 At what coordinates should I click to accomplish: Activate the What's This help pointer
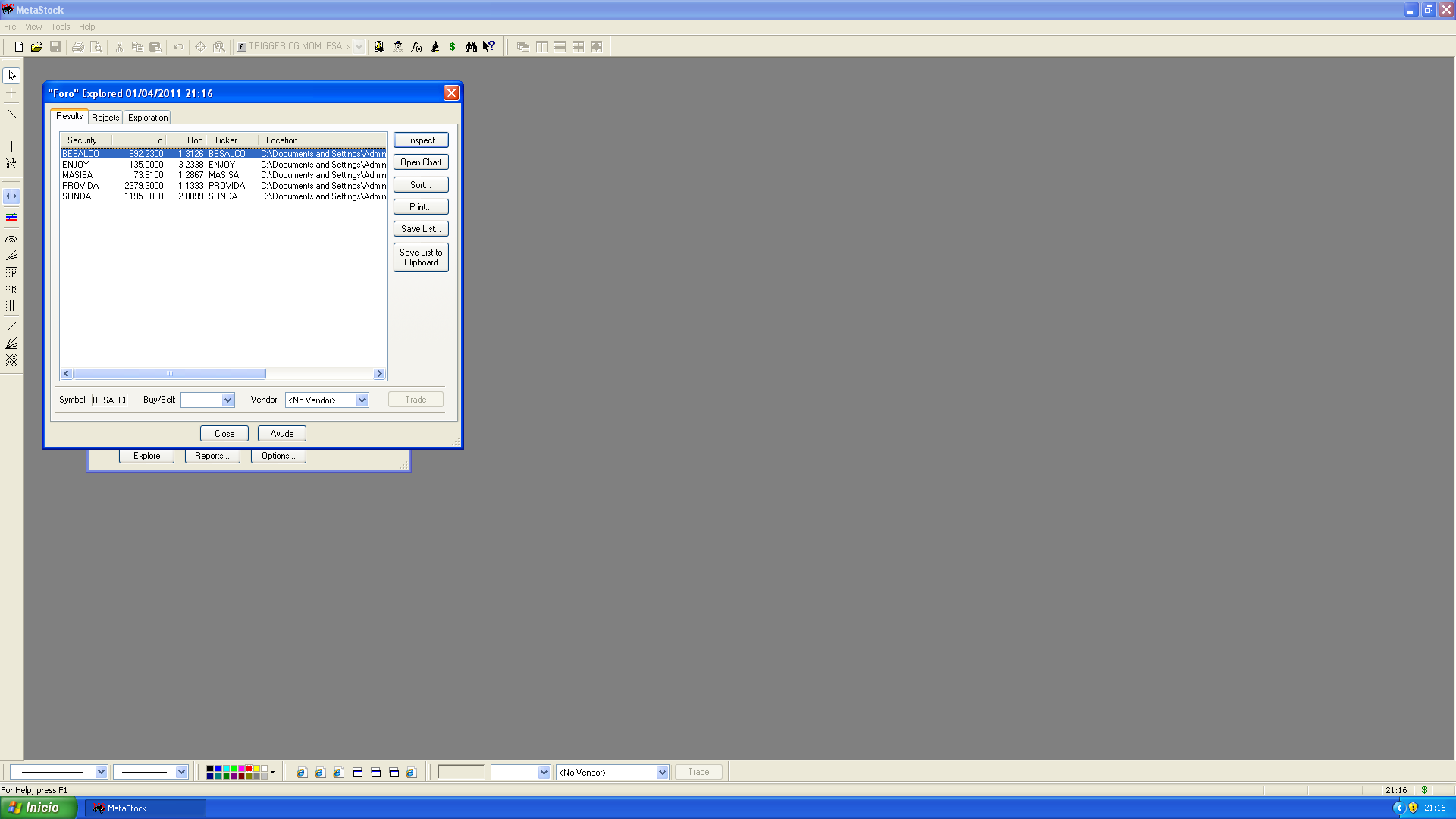[489, 46]
